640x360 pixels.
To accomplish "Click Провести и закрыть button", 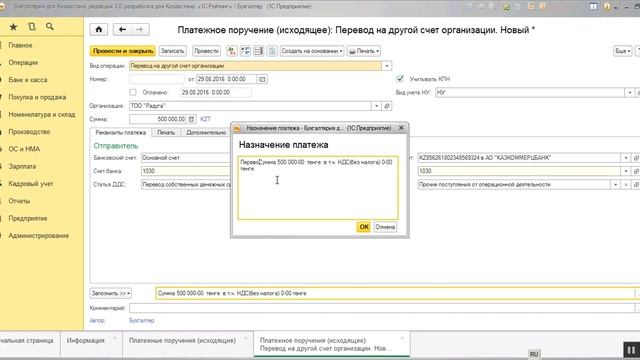I will (x=122, y=51).
